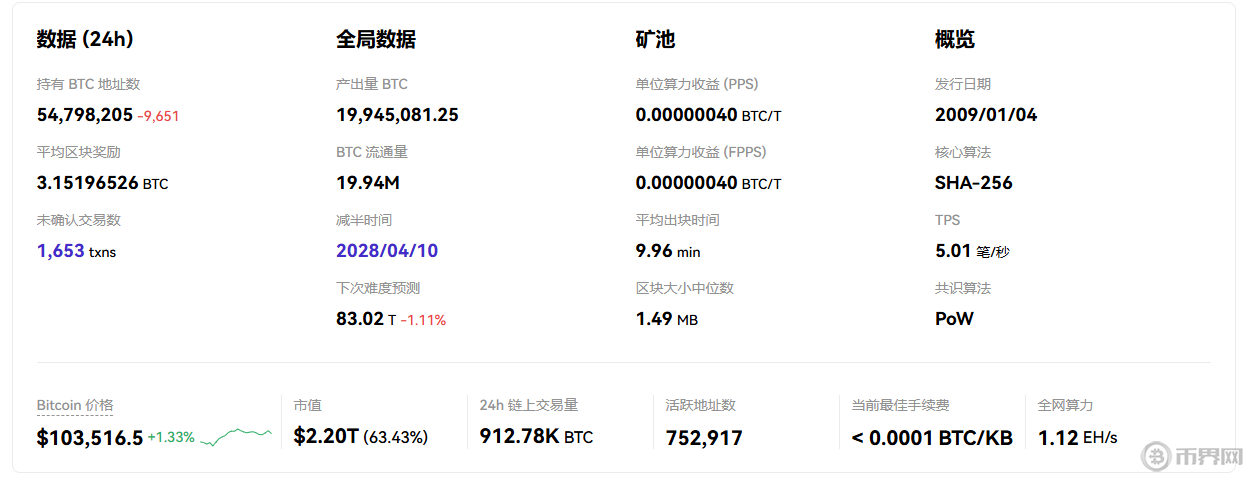Select the output value 19,945,081.25

397,115
